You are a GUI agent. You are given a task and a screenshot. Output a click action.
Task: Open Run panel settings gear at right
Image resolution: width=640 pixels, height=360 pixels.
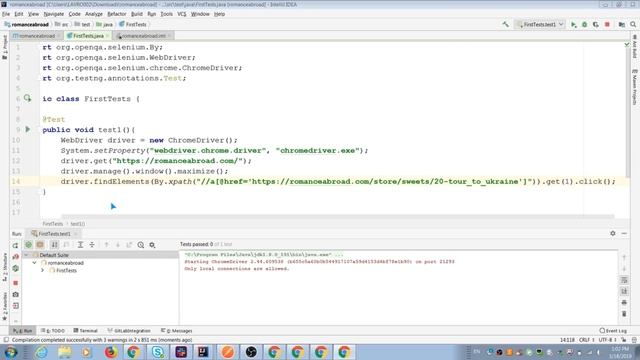613,233
